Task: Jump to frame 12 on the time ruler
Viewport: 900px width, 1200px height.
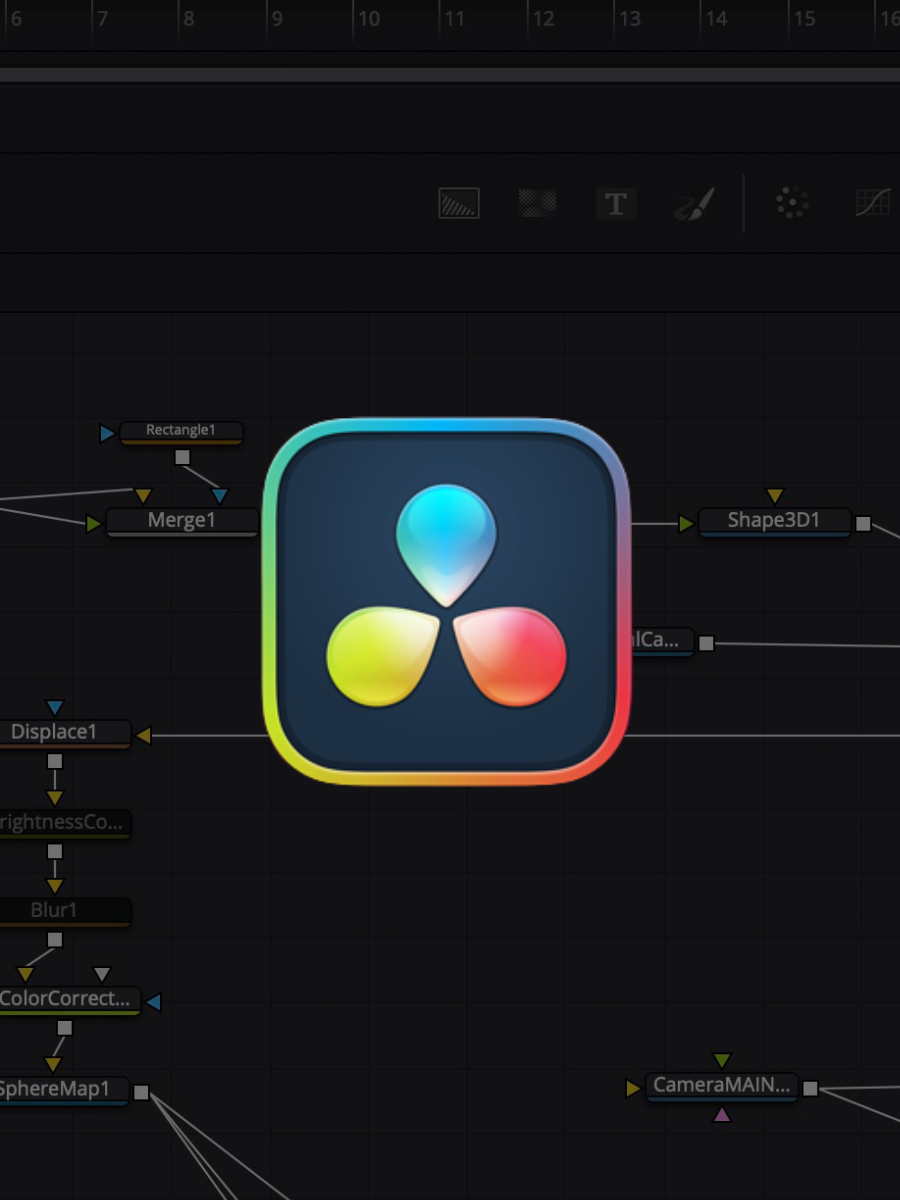Action: (x=543, y=18)
